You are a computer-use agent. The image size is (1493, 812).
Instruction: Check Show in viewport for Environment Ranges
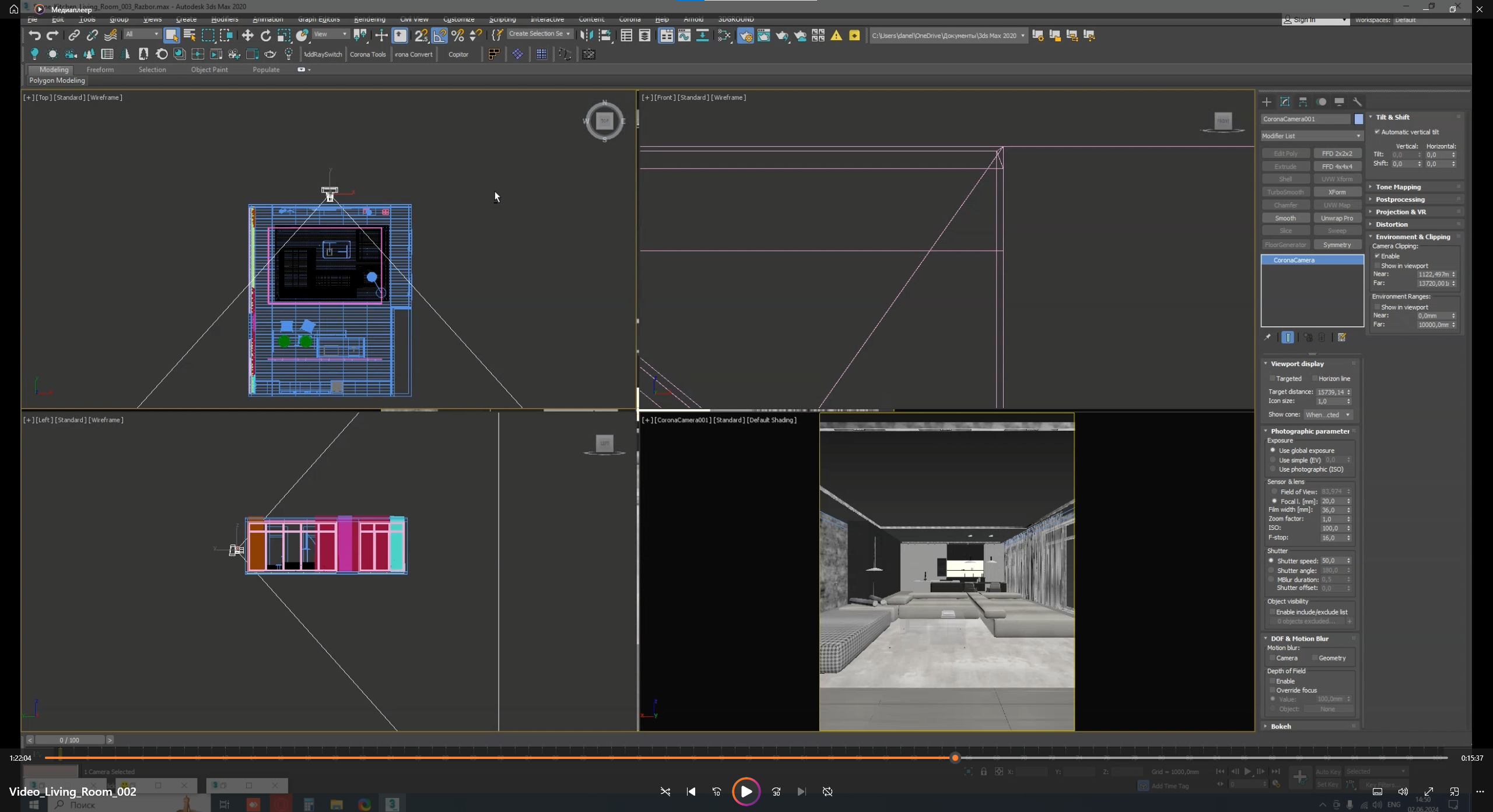tap(1378, 307)
